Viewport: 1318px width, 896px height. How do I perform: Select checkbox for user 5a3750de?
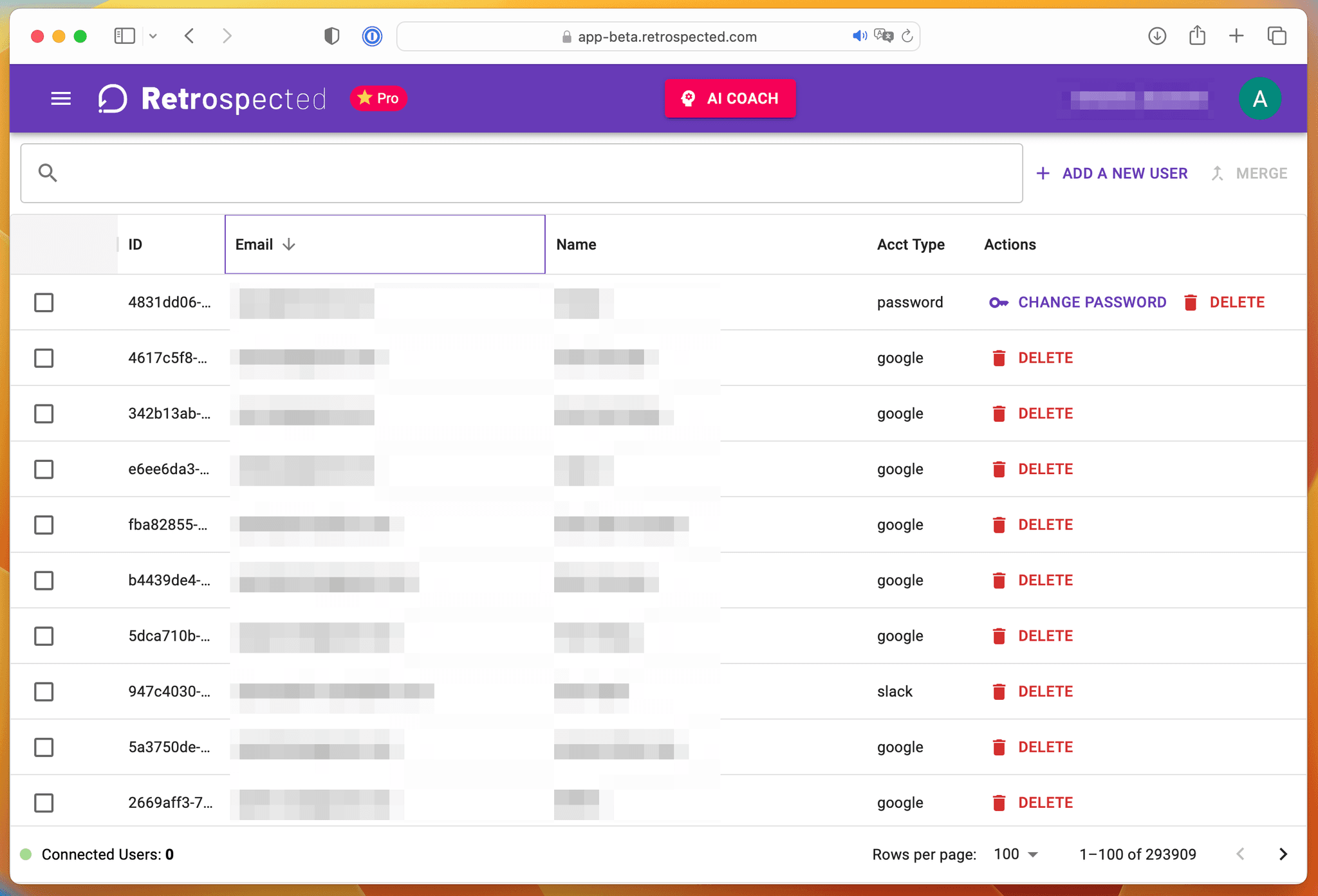[44, 747]
